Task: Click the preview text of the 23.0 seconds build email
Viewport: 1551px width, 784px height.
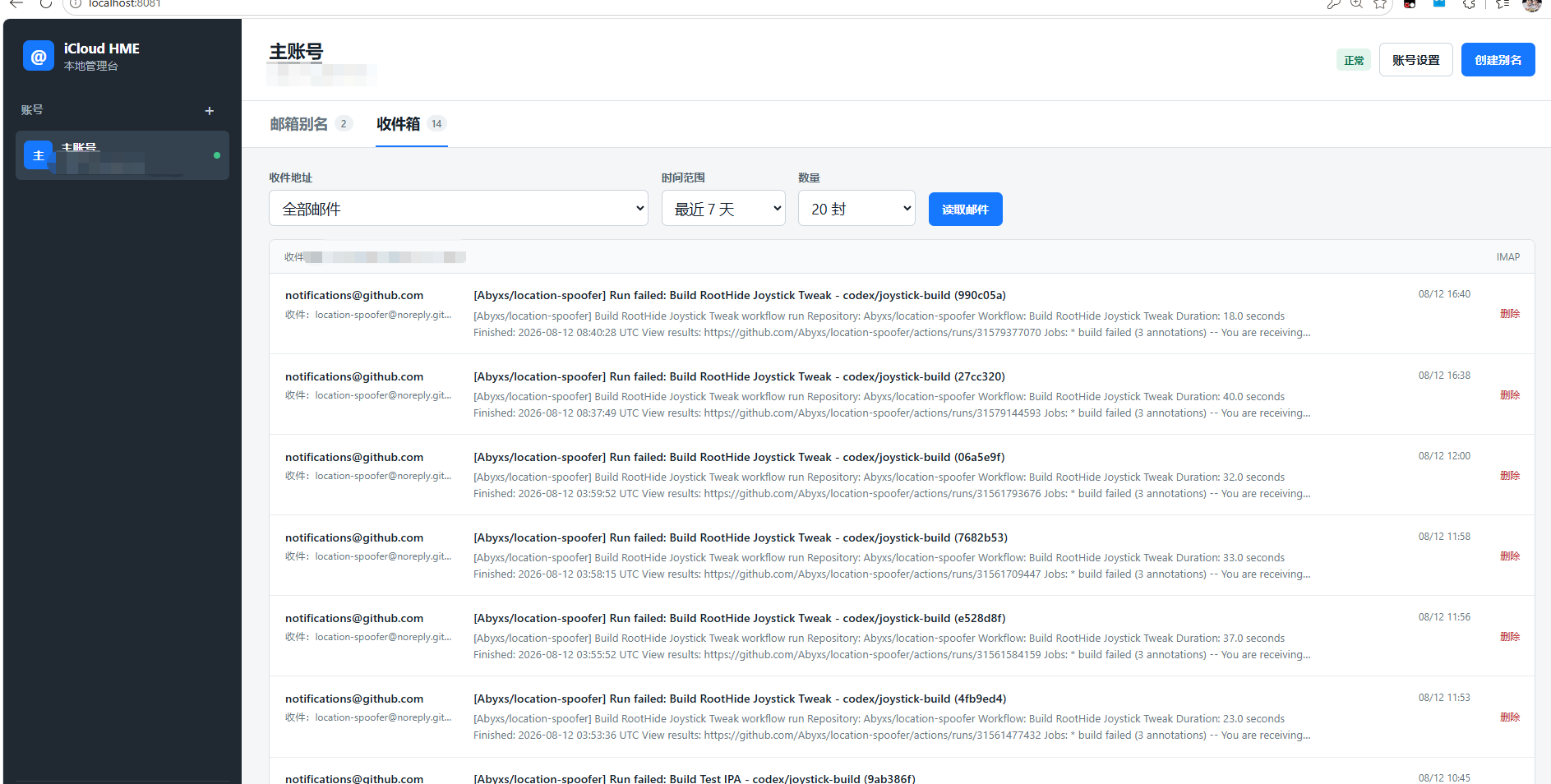Action: (x=892, y=727)
